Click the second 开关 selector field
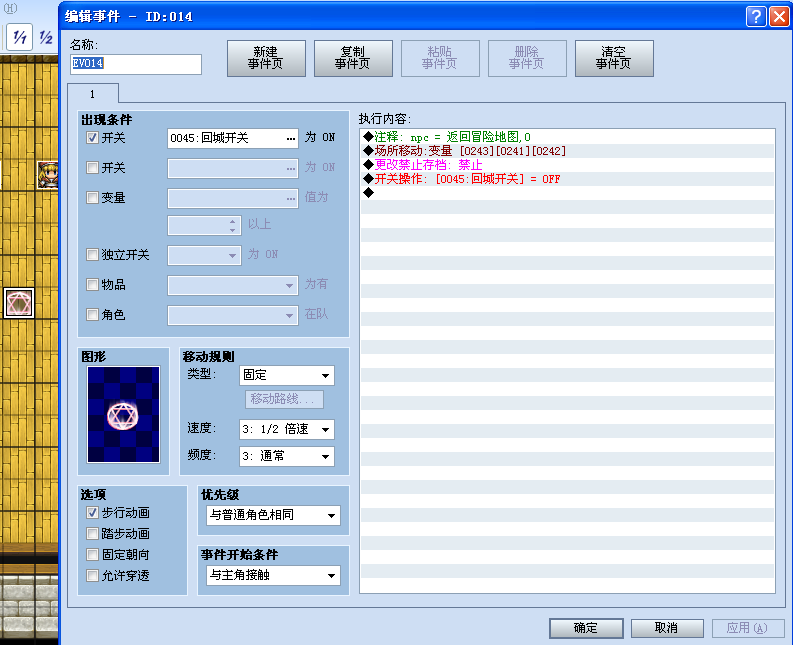This screenshot has height=645, width=793. [x=233, y=168]
